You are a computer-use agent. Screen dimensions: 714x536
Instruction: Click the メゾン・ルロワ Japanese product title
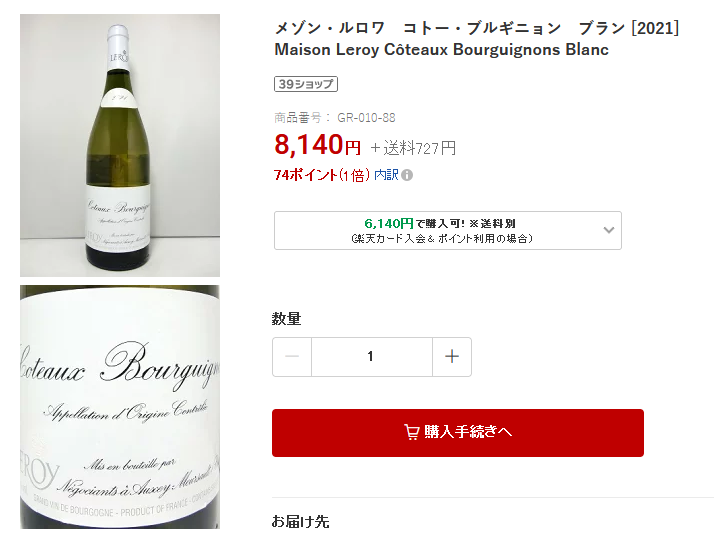[476, 28]
